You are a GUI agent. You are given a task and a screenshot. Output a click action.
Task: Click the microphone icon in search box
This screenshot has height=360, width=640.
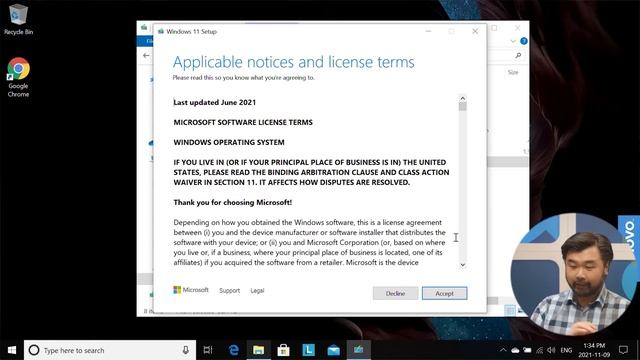pos(186,350)
